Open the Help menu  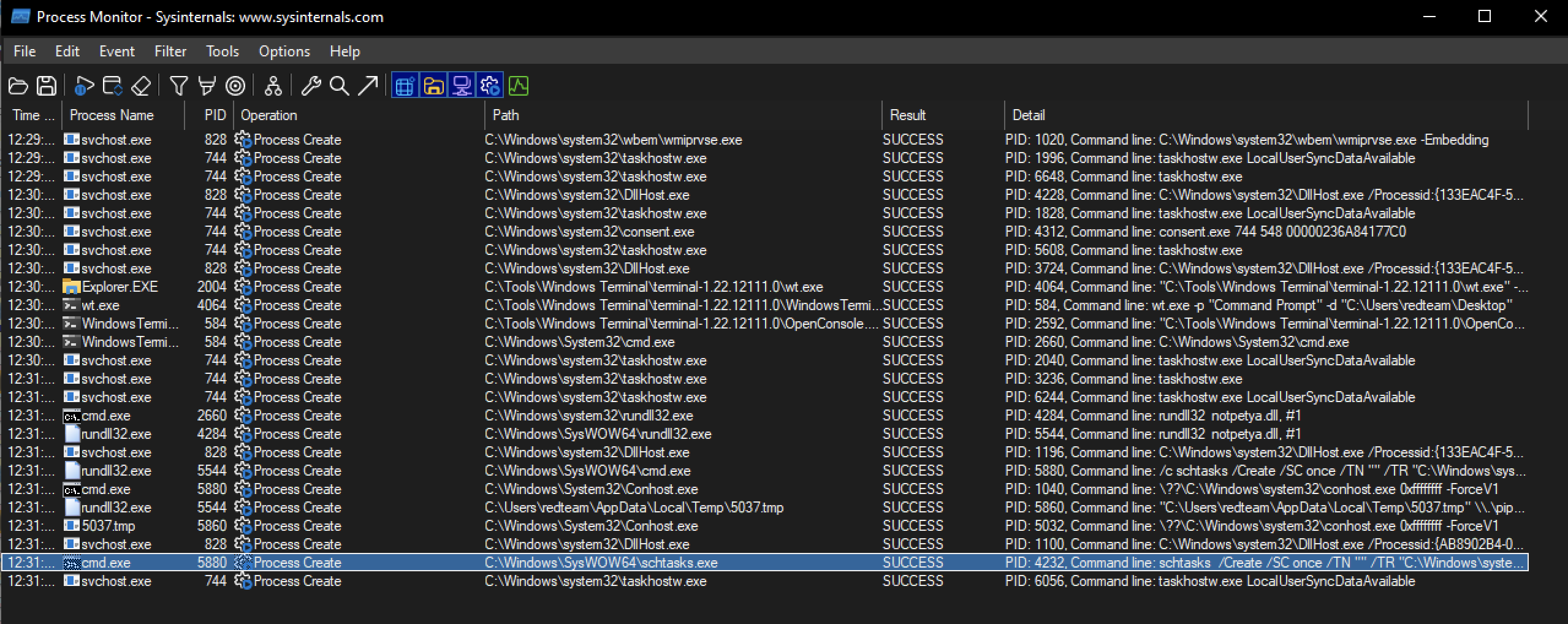345,51
